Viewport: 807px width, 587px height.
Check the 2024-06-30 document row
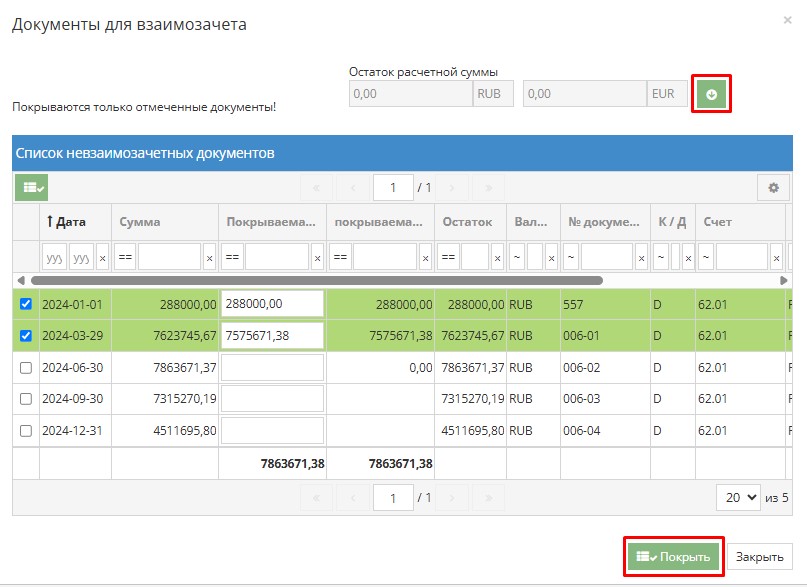(26, 368)
